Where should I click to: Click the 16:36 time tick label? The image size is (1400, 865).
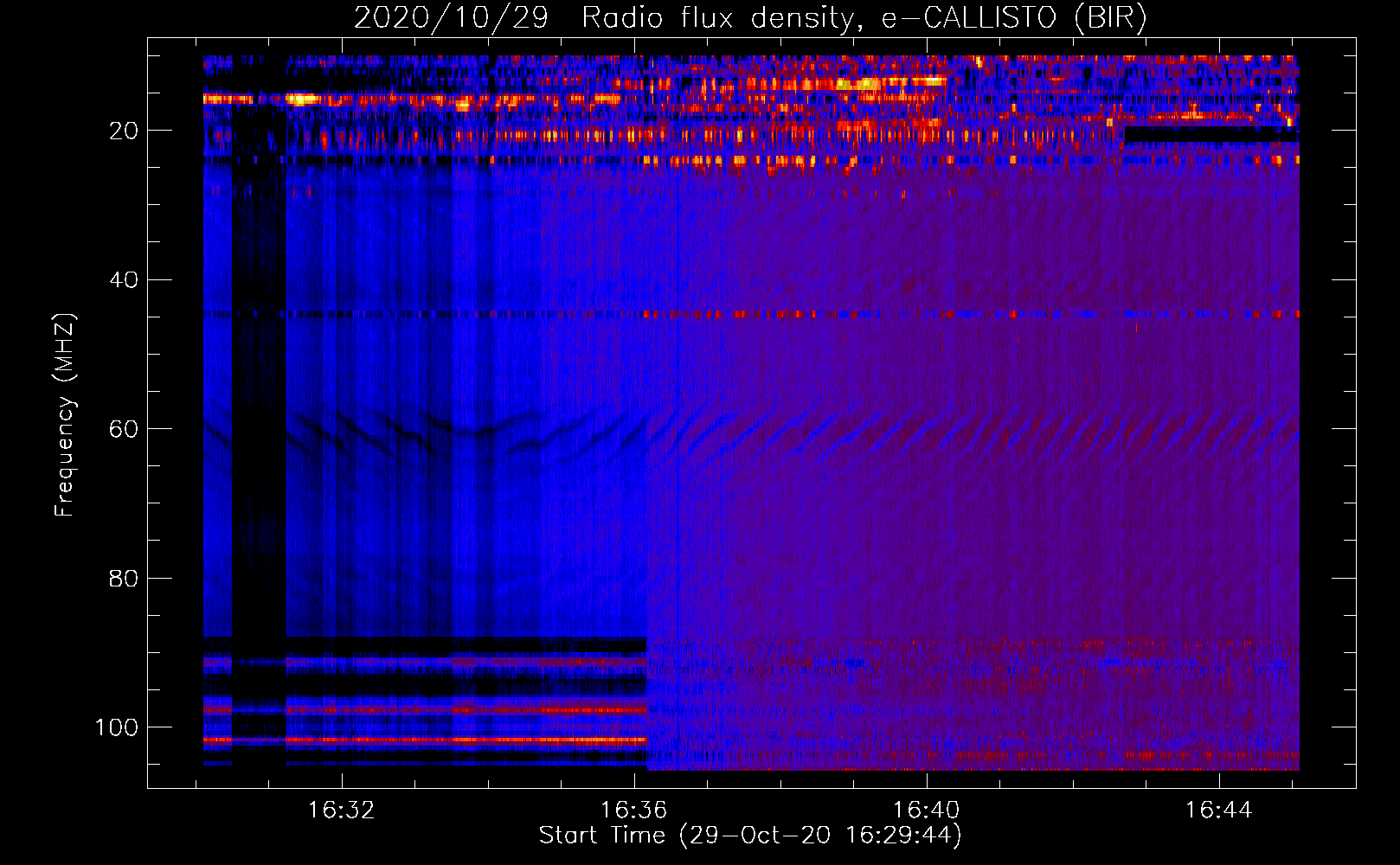click(634, 811)
